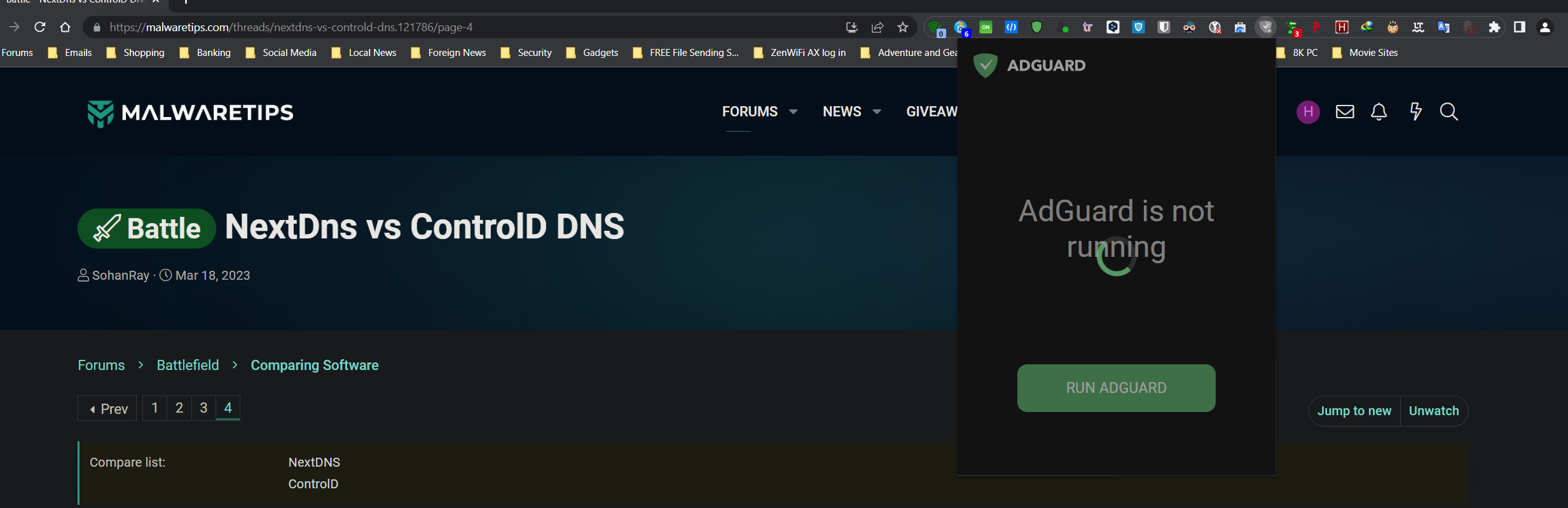Click the Unwatch button
The width and height of the screenshot is (1568, 508).
pos(1434,411)
